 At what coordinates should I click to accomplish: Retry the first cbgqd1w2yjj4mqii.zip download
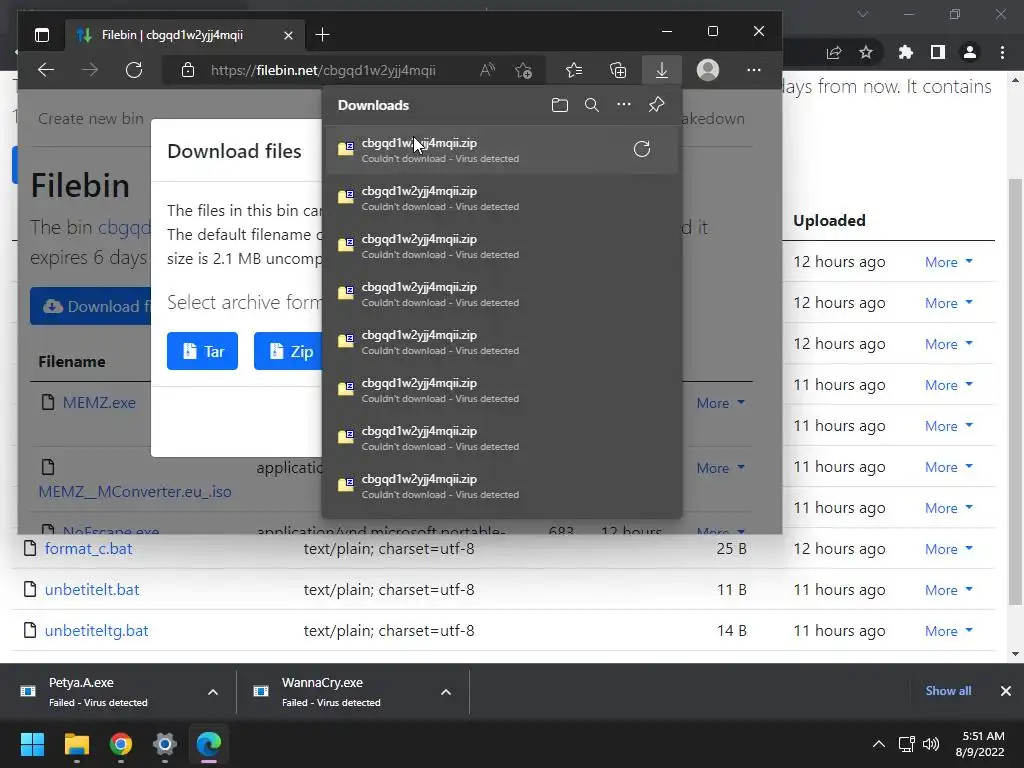click(x=642, y=150)
